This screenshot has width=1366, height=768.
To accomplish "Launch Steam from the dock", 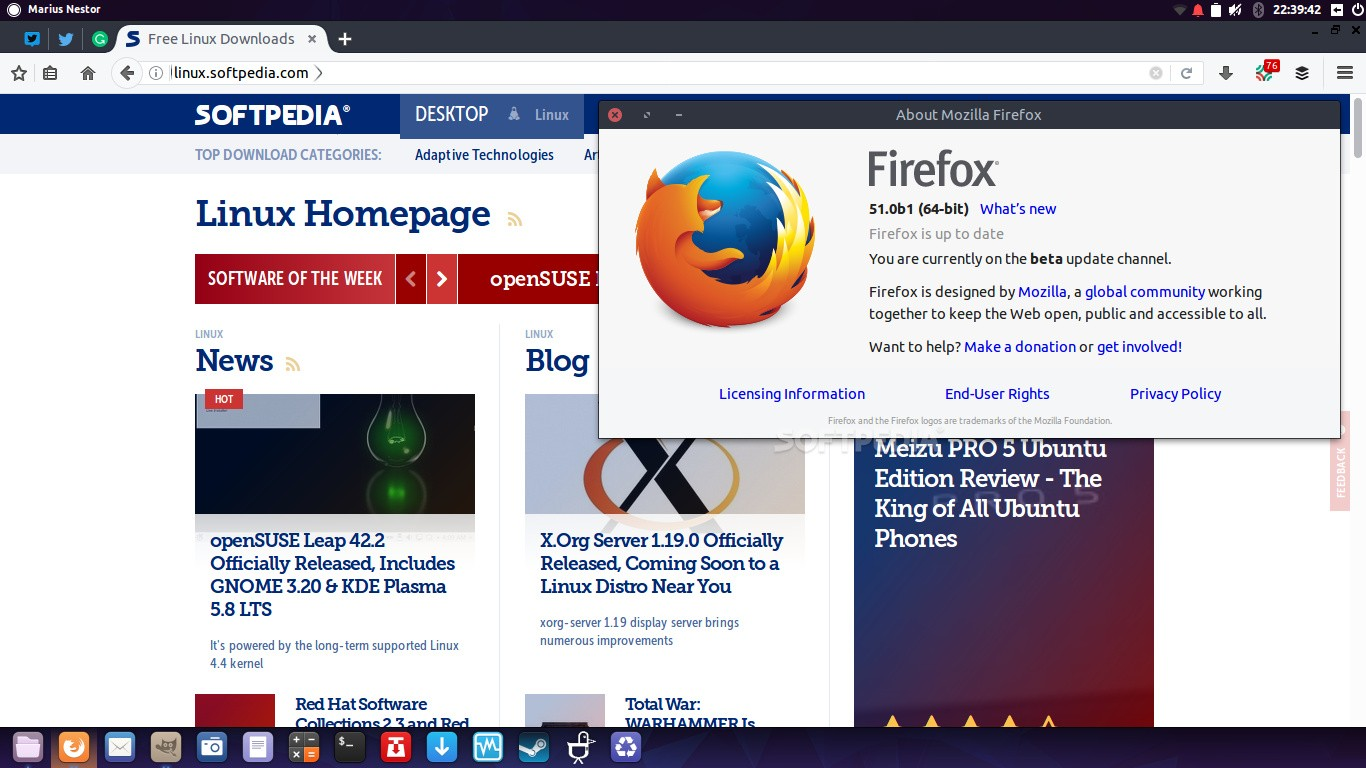I will click(x=534, y=747).
